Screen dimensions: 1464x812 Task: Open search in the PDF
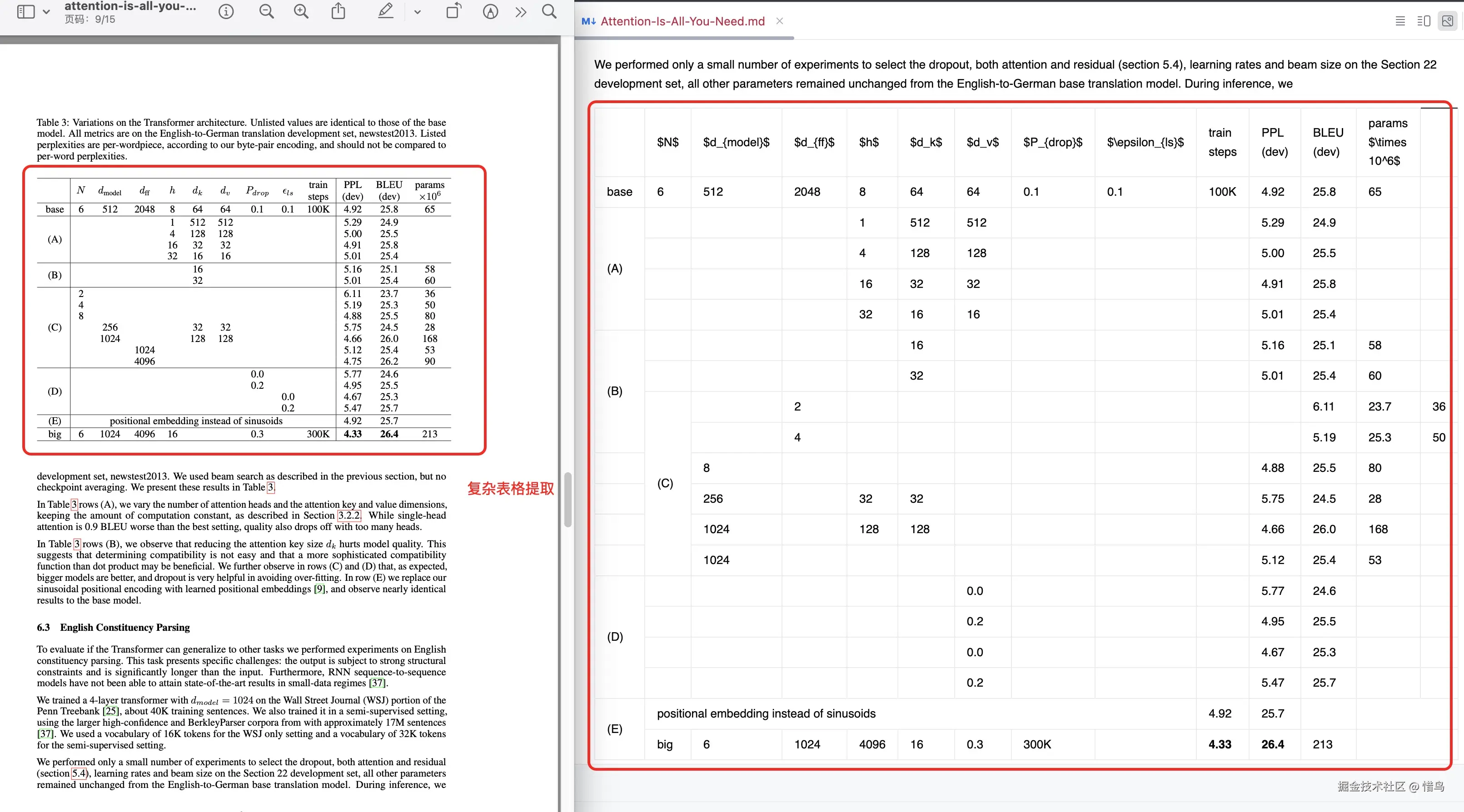point(549,11)
